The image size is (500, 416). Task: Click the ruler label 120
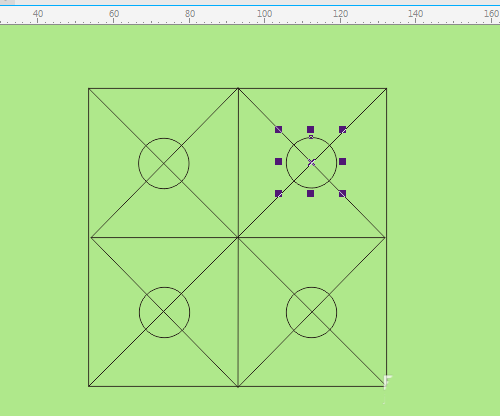(x=340, y=14)
